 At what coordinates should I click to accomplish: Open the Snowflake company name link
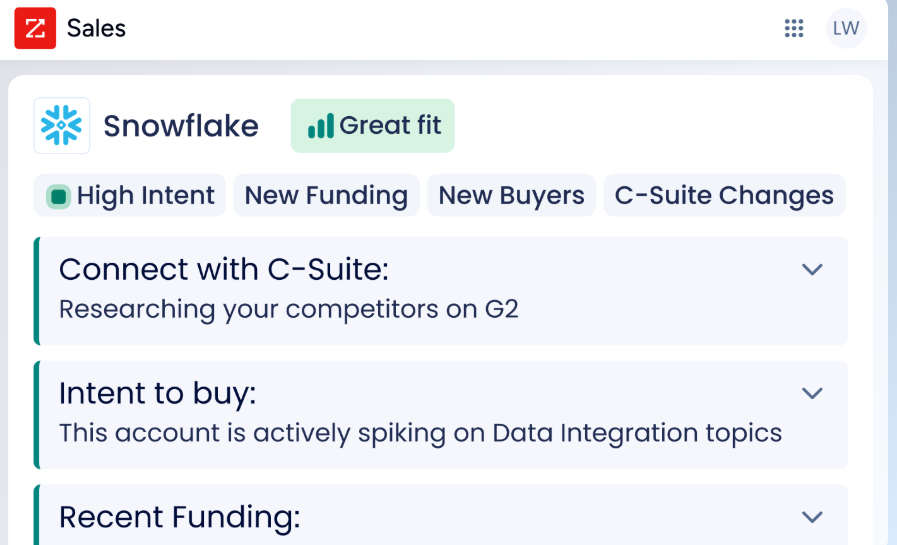(x=181, y=126)
